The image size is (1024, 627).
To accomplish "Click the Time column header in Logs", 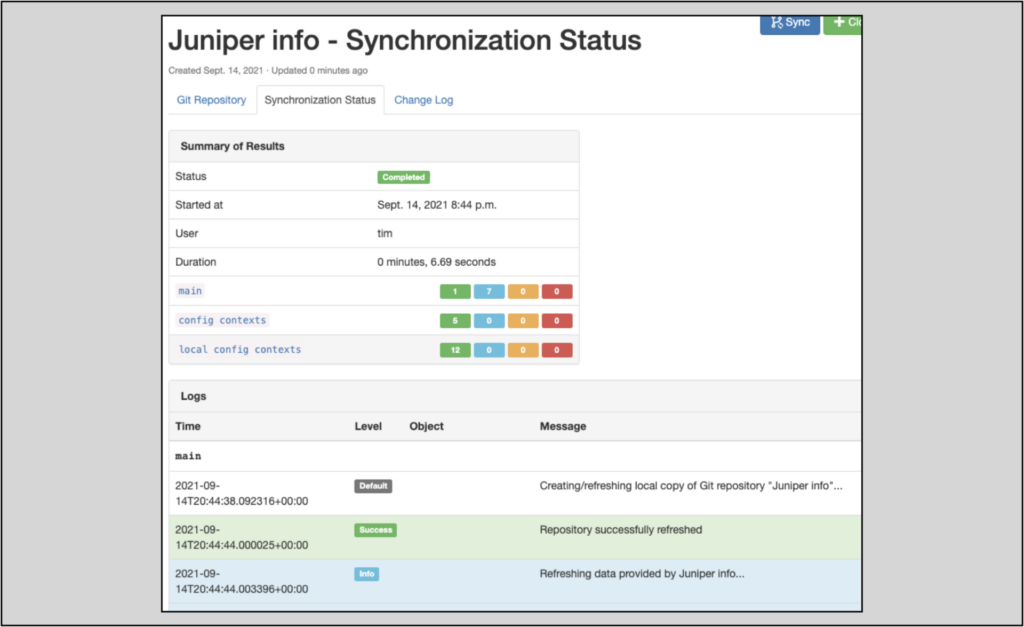I will point(186,426).
